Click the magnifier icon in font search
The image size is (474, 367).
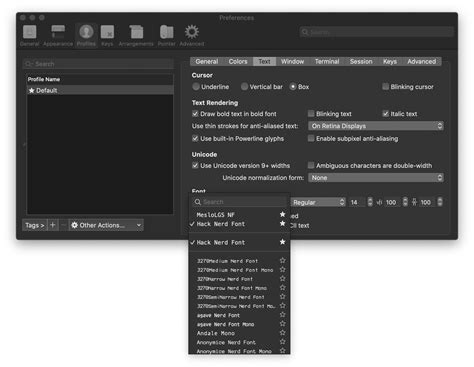pyautogui.click(x=198, y=202)
